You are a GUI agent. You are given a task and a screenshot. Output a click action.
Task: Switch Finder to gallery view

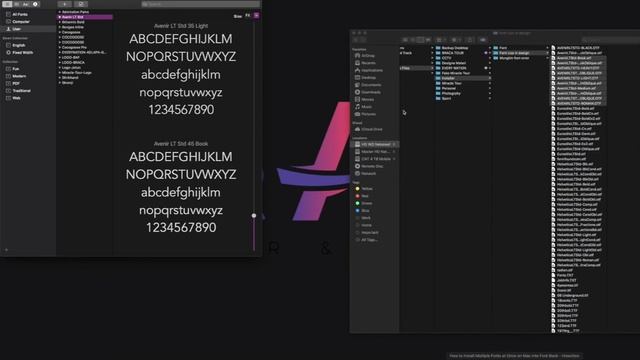point(428,40)
